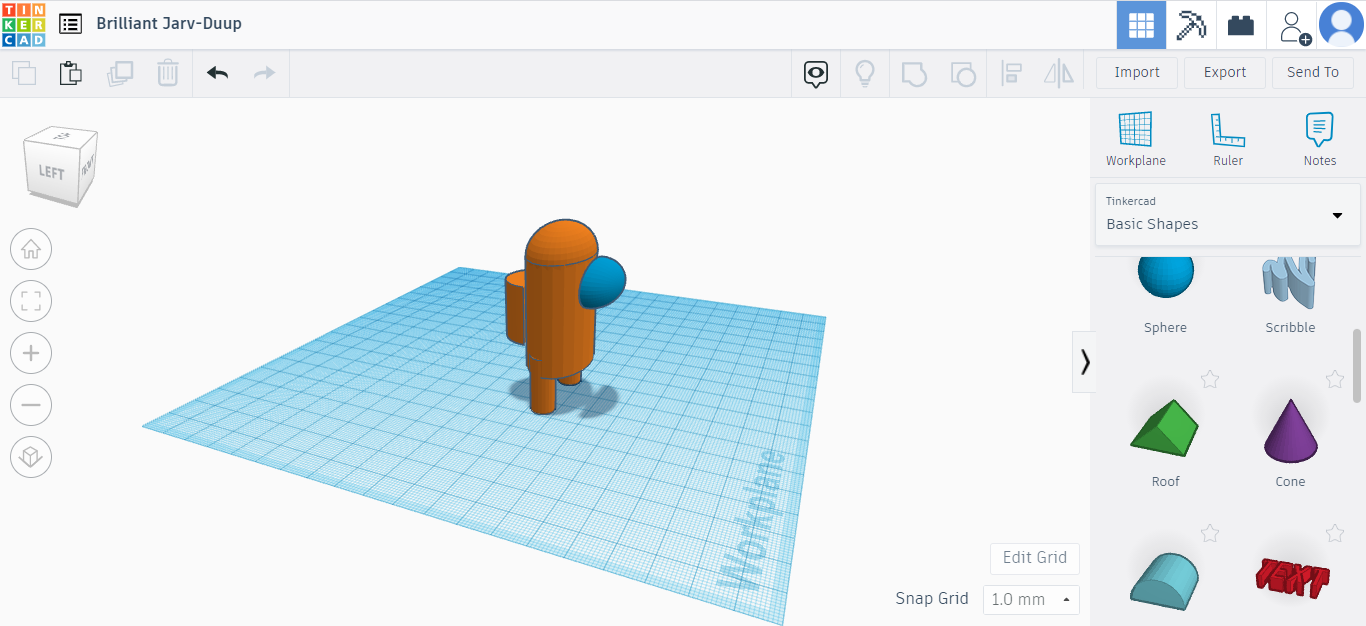Screen dimensions: 1366x626
Task: Click the Paste clipboard icon
Action: (71, 73)
